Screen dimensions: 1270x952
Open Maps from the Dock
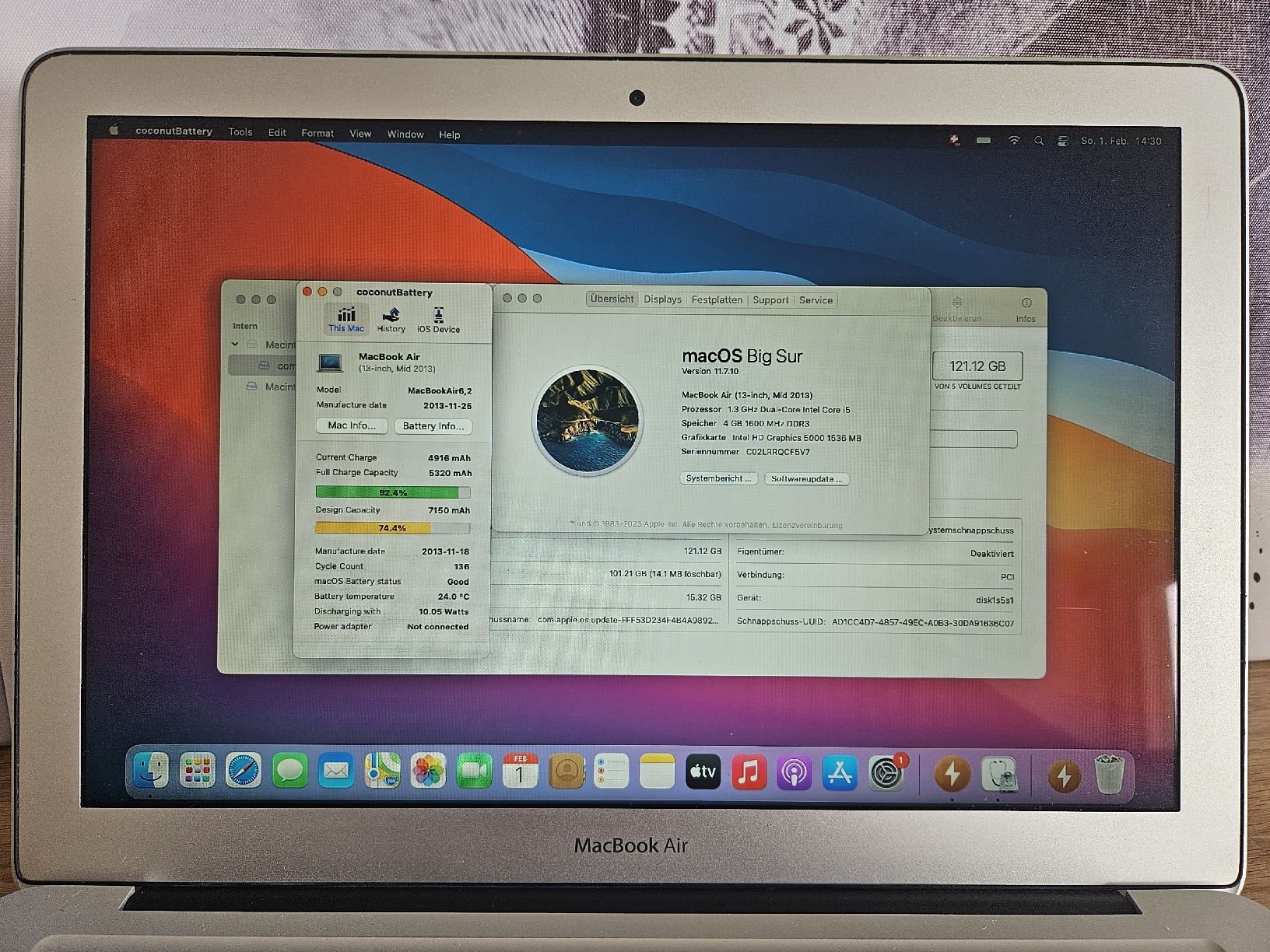pyautogui.click(x=382, y=772)
